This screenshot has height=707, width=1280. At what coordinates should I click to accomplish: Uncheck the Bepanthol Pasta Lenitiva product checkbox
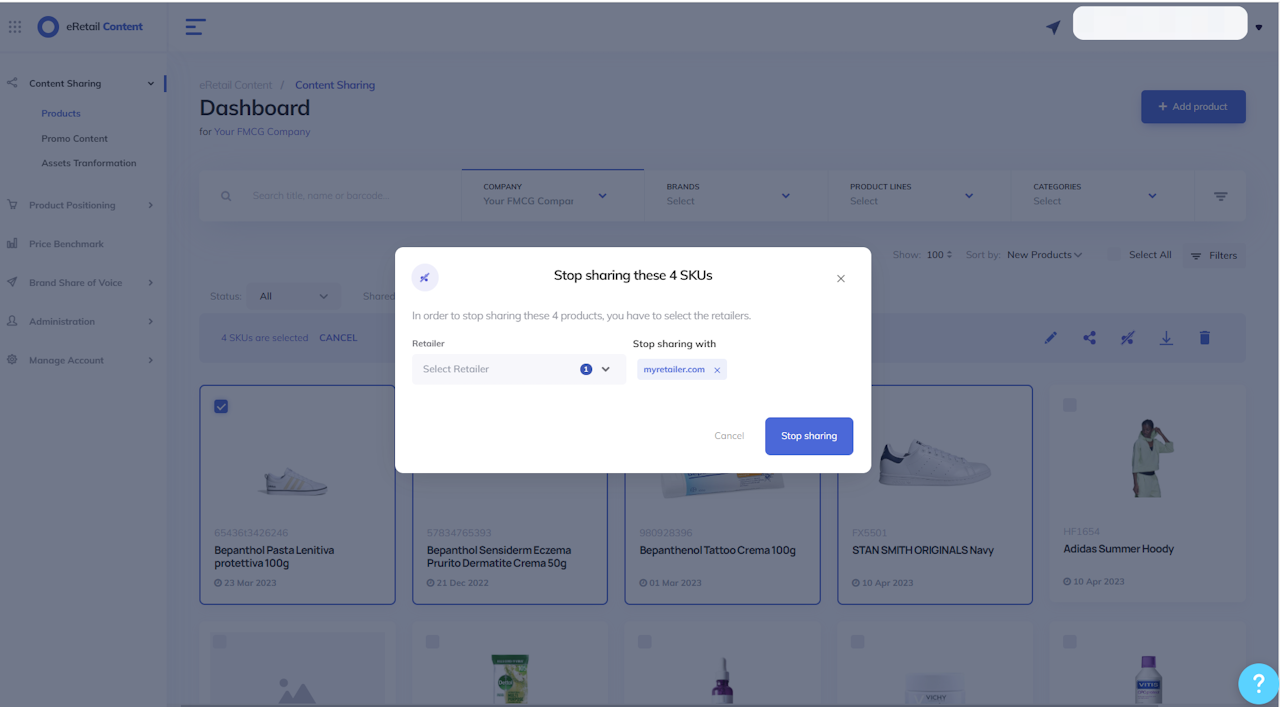point(221,406)
